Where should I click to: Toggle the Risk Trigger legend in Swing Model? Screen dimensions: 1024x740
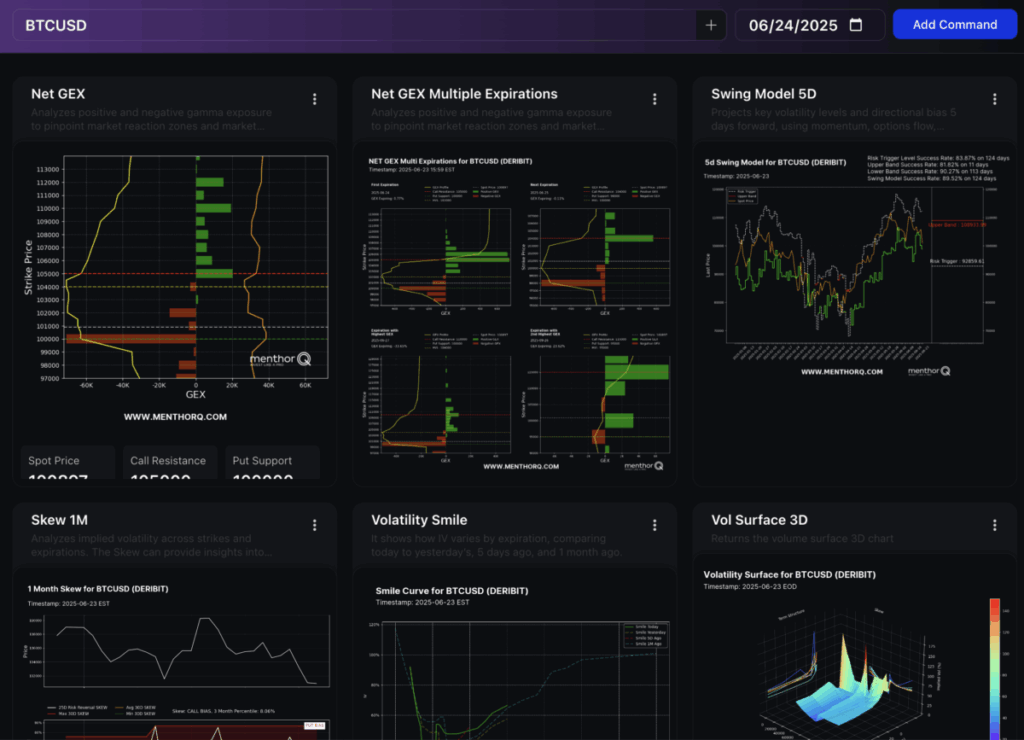742,191
